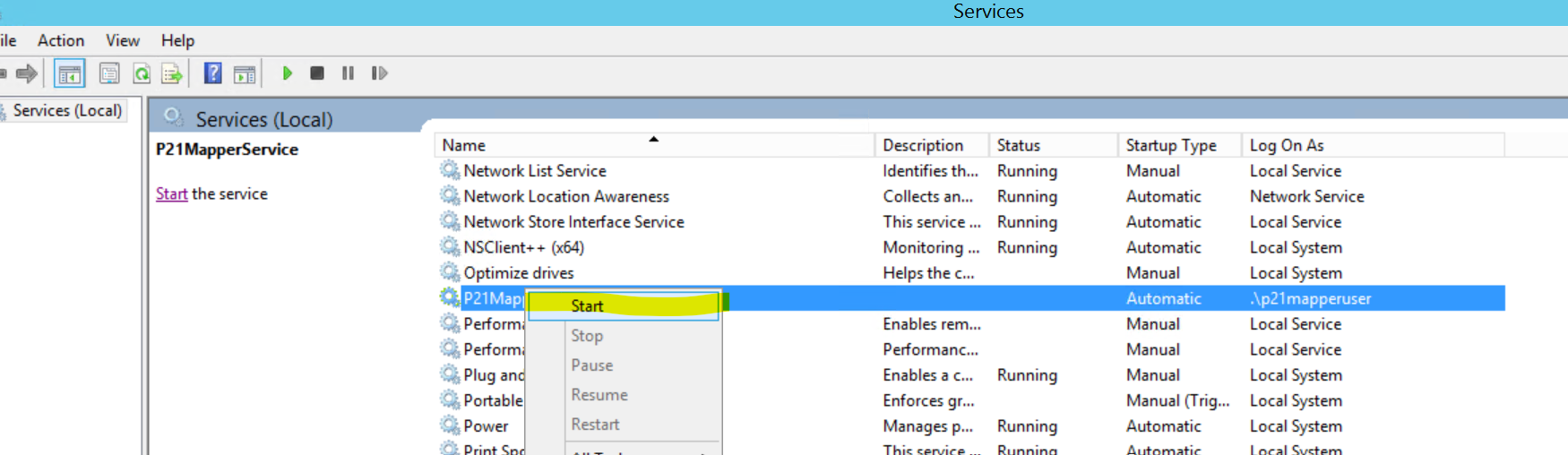Viewport: 1568px width, 455px height.
Task: Select Services (Local) in console tree
Action: [x=67, y=110]
